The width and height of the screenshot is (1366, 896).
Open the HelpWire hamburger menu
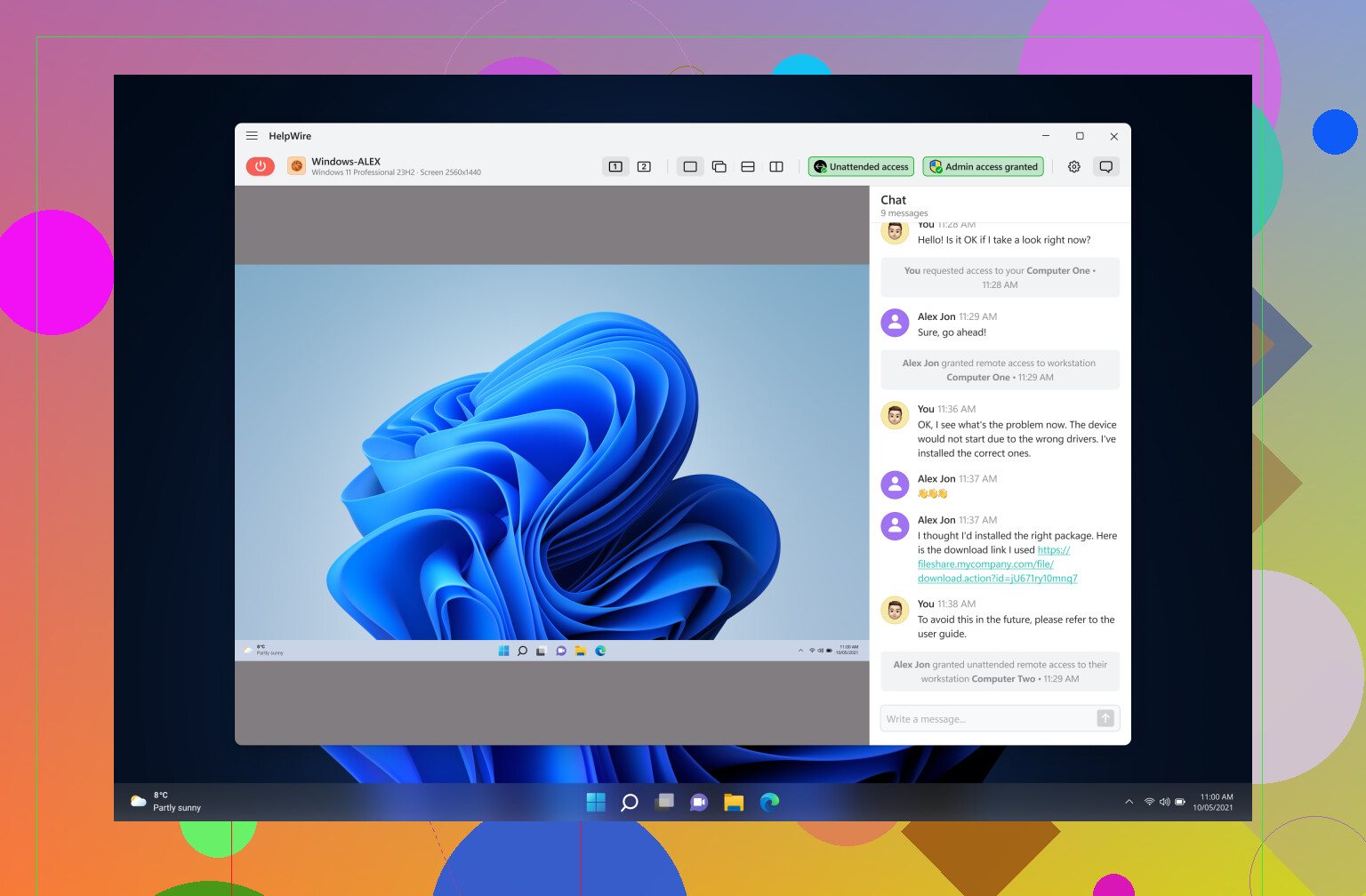pos(252,136)
